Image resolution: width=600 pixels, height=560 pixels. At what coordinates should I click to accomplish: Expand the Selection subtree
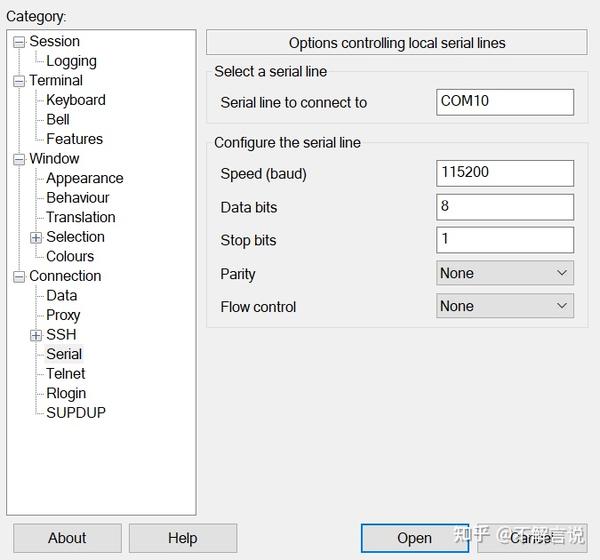tap(36, 238)
